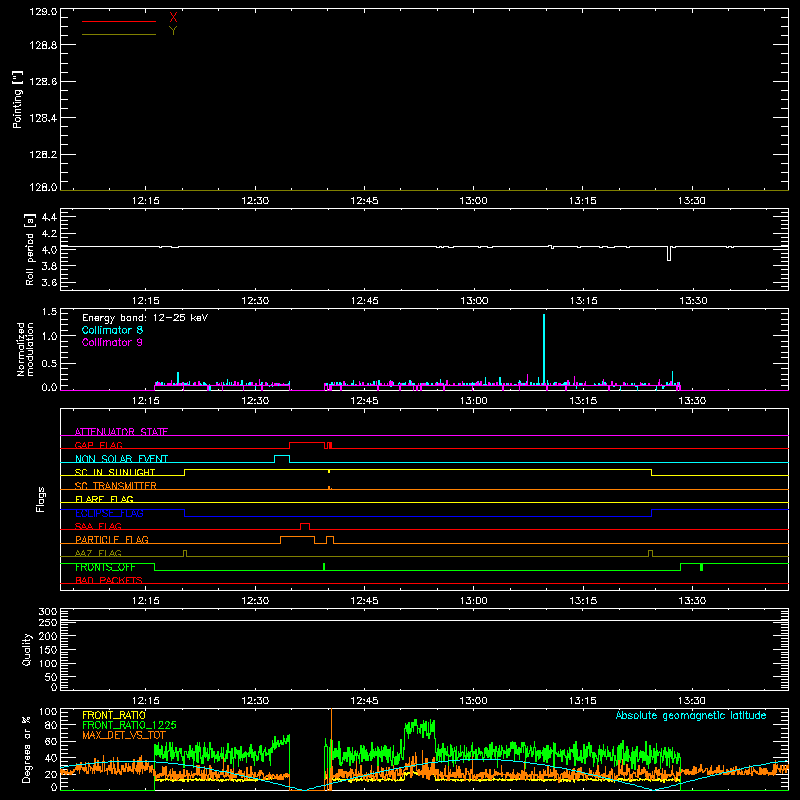This screenshot has height=800, width=800.
Task: Click the FRONTS_OFF falling edge near 12:16
Action: pyautogui.click(x=154, y=567)
